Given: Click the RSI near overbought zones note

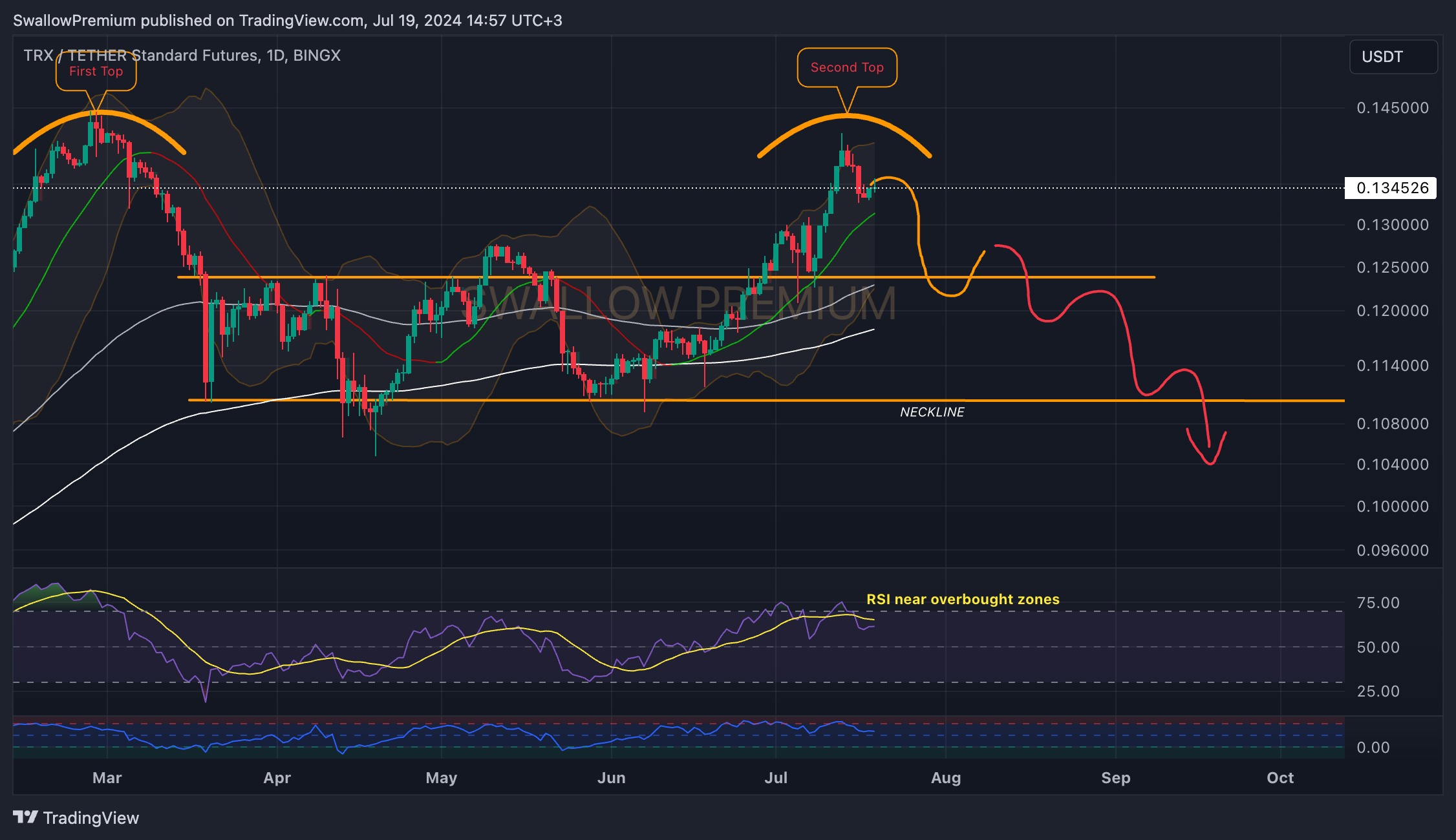Looking at the screenshot, I should [963, 600].
